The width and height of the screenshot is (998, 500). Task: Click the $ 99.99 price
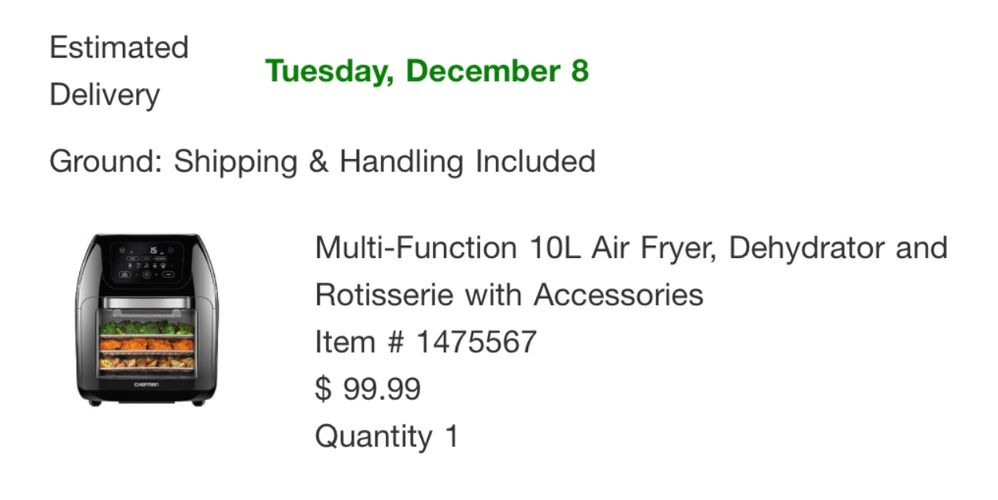368,389
